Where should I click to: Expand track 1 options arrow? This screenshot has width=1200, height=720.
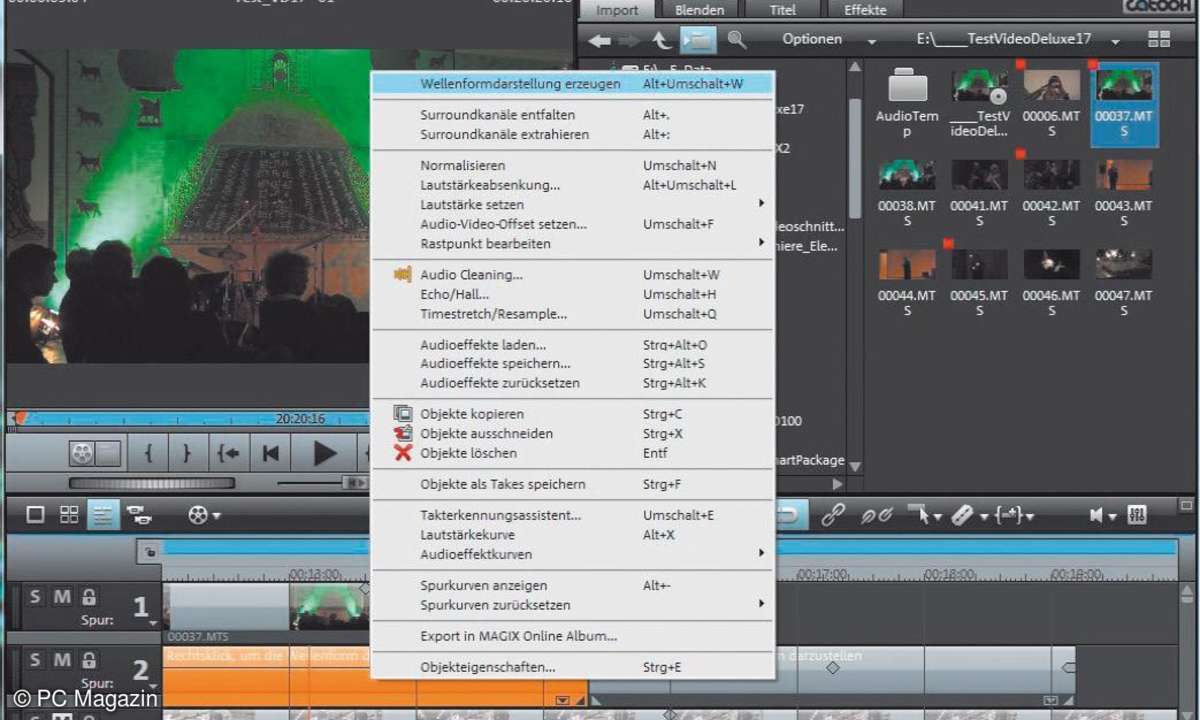point(153,624)
